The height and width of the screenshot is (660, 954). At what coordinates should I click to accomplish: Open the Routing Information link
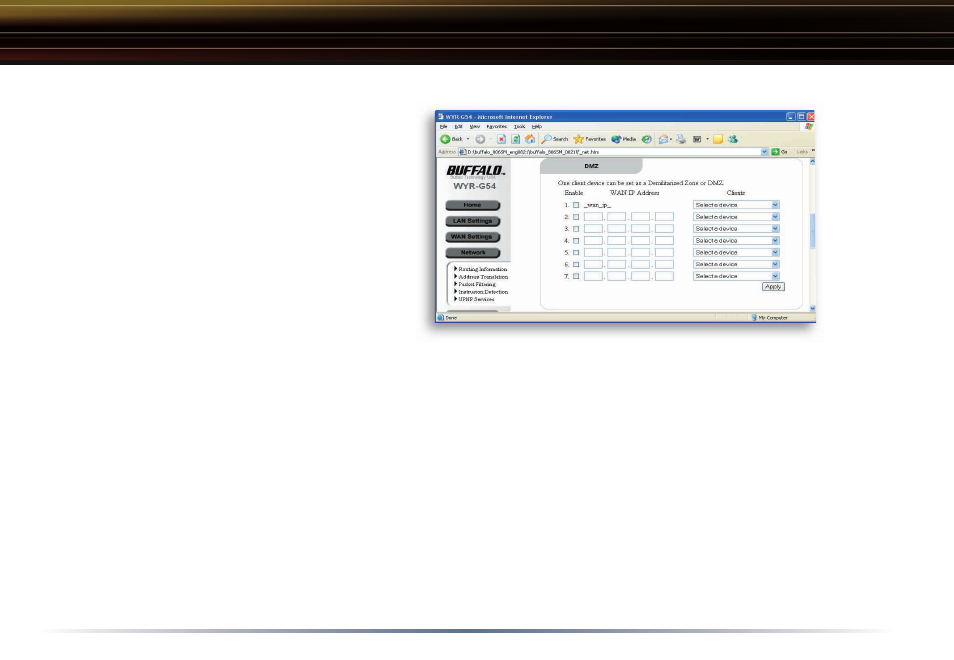pos(482,269)
